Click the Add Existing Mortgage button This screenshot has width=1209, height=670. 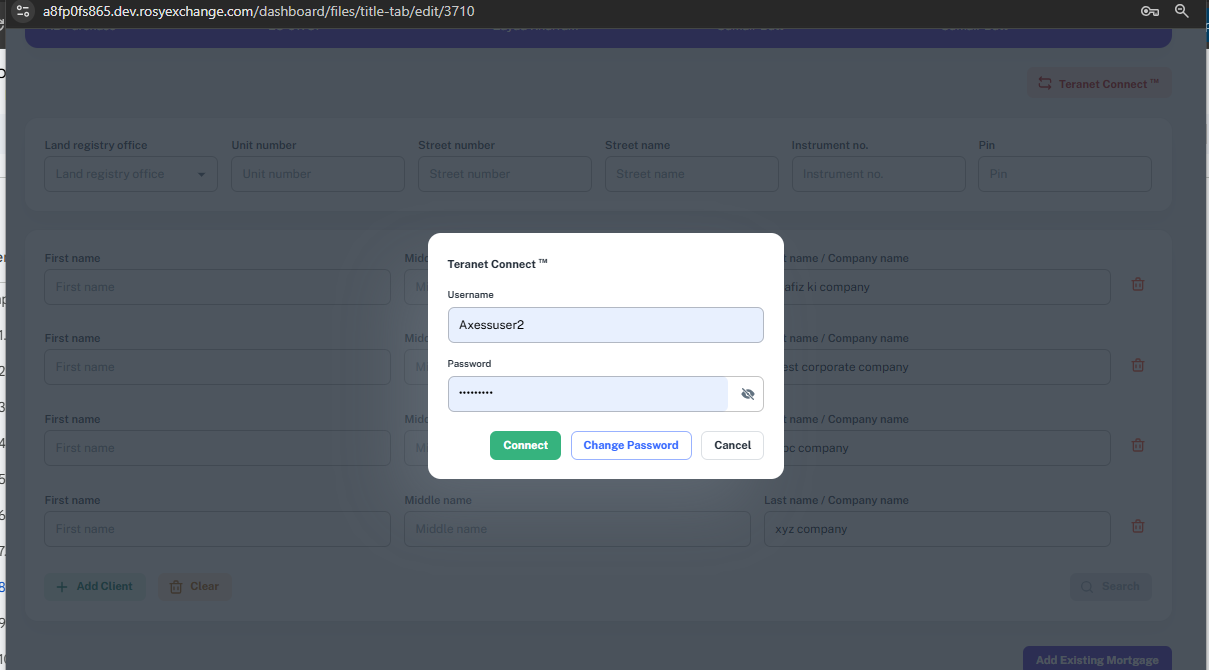(1096, 659)
